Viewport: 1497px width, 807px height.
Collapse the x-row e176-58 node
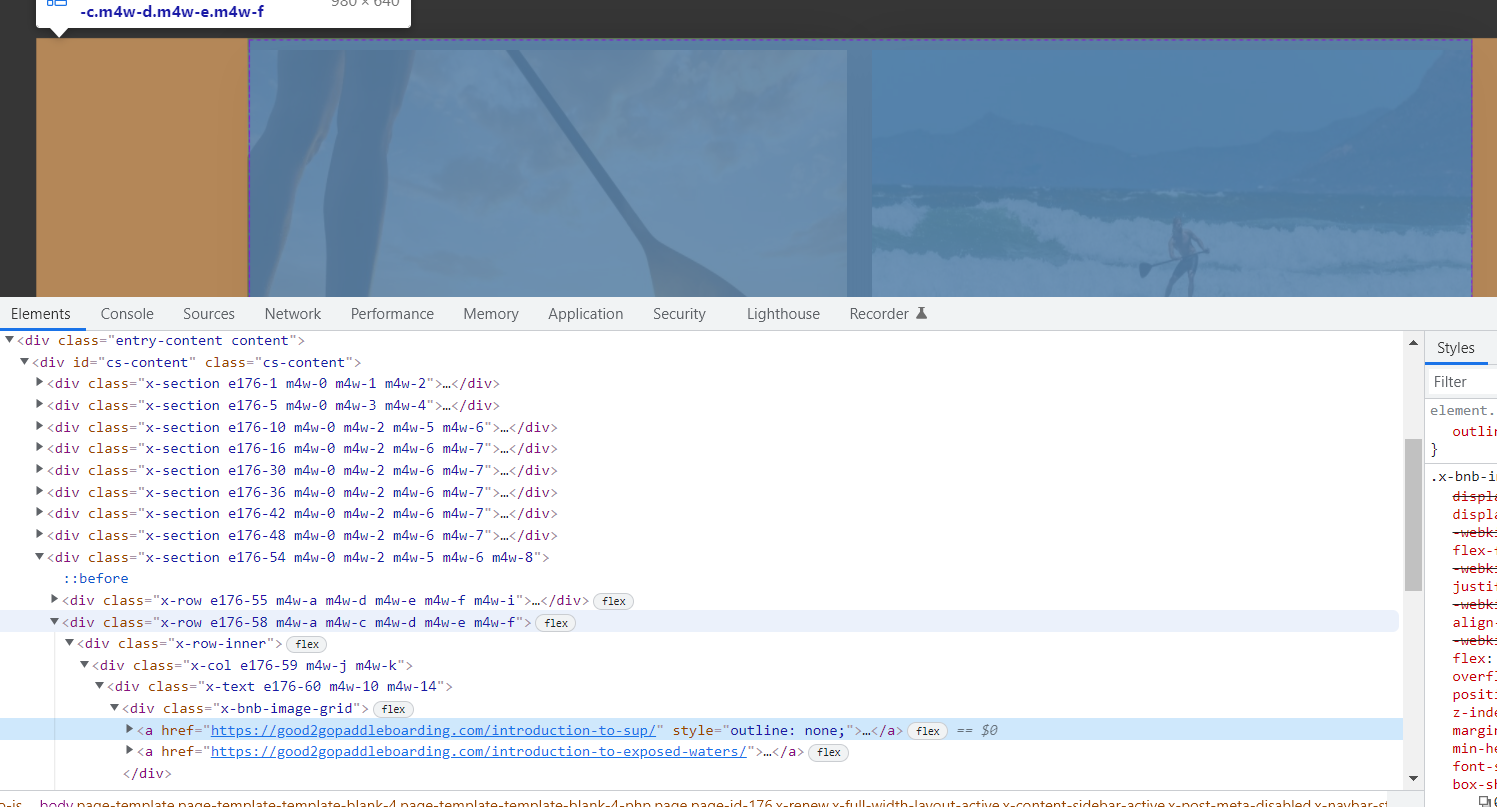[x=55, y=622]
